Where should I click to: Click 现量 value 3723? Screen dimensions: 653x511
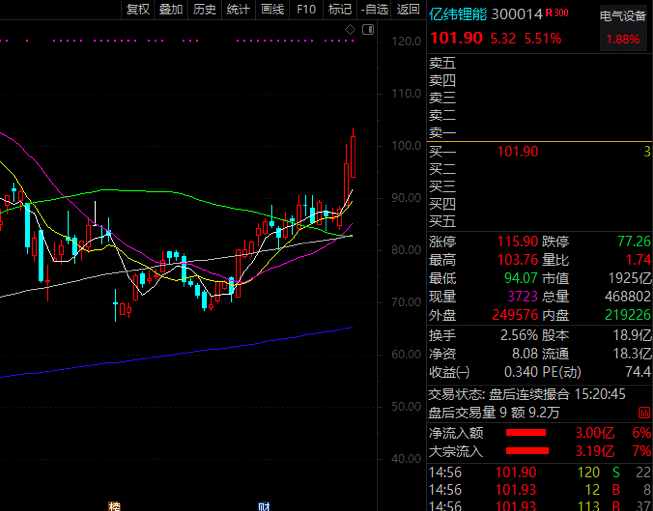pos(523,297)
